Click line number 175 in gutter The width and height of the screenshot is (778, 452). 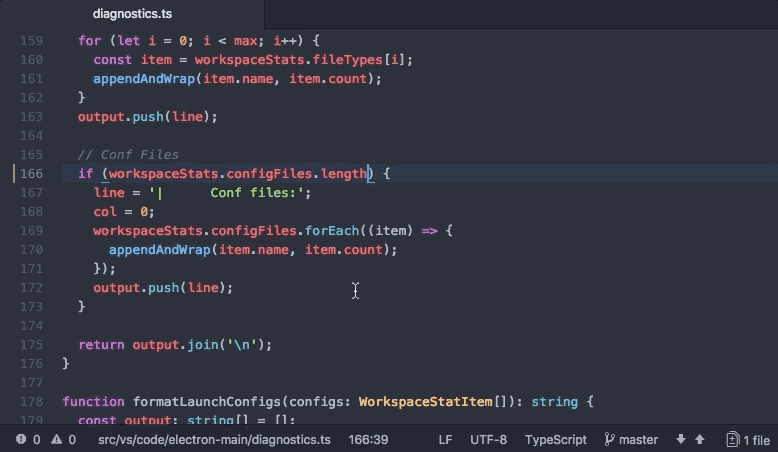(x=31, y=345)
